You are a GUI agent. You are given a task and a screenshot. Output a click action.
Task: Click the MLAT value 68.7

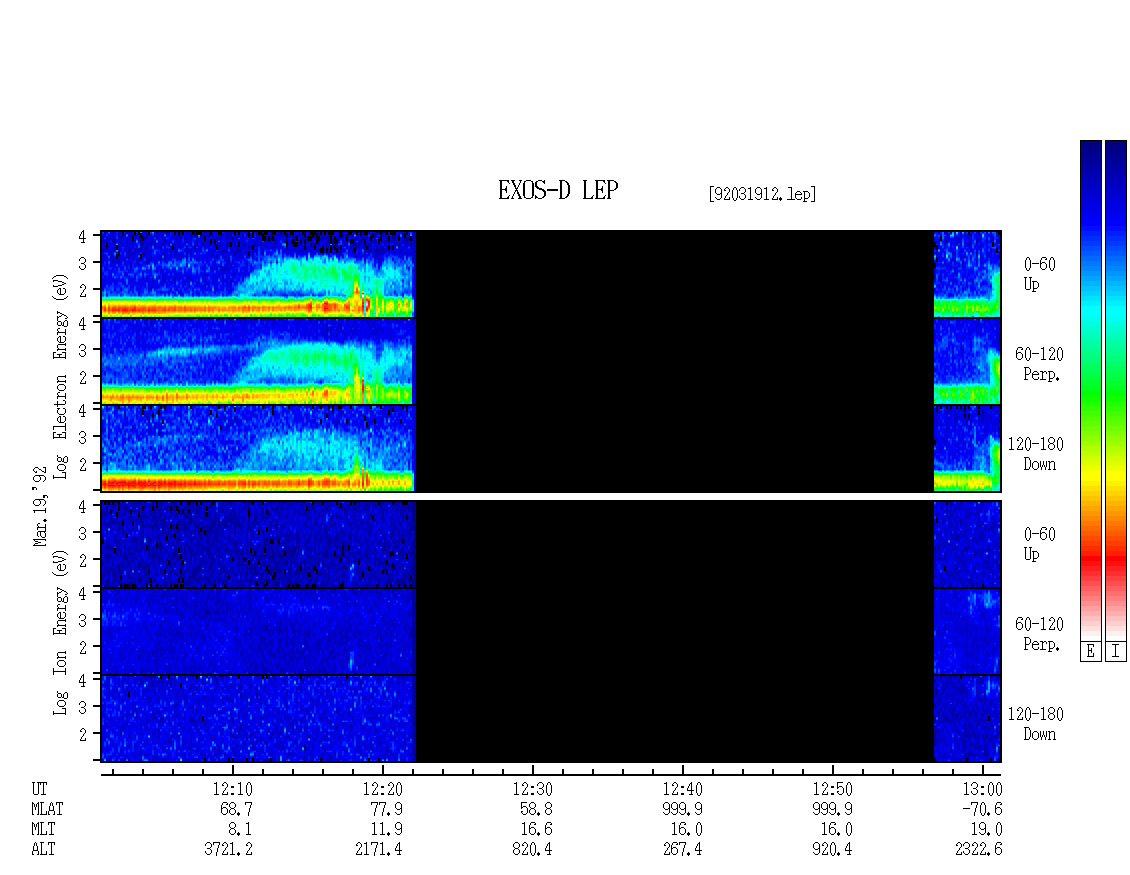tap(236, 809)
